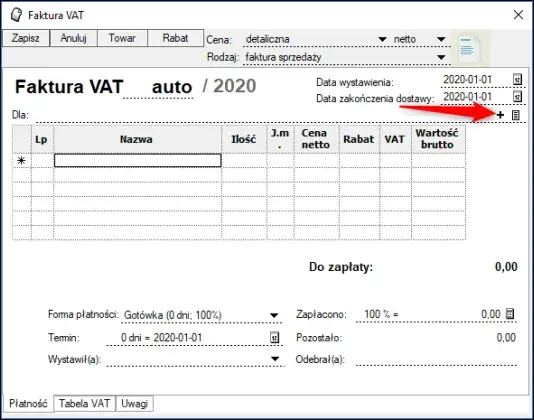This screenshot has width=534, height=420.
Task: Click the J.m. column header
Action: 280,139
